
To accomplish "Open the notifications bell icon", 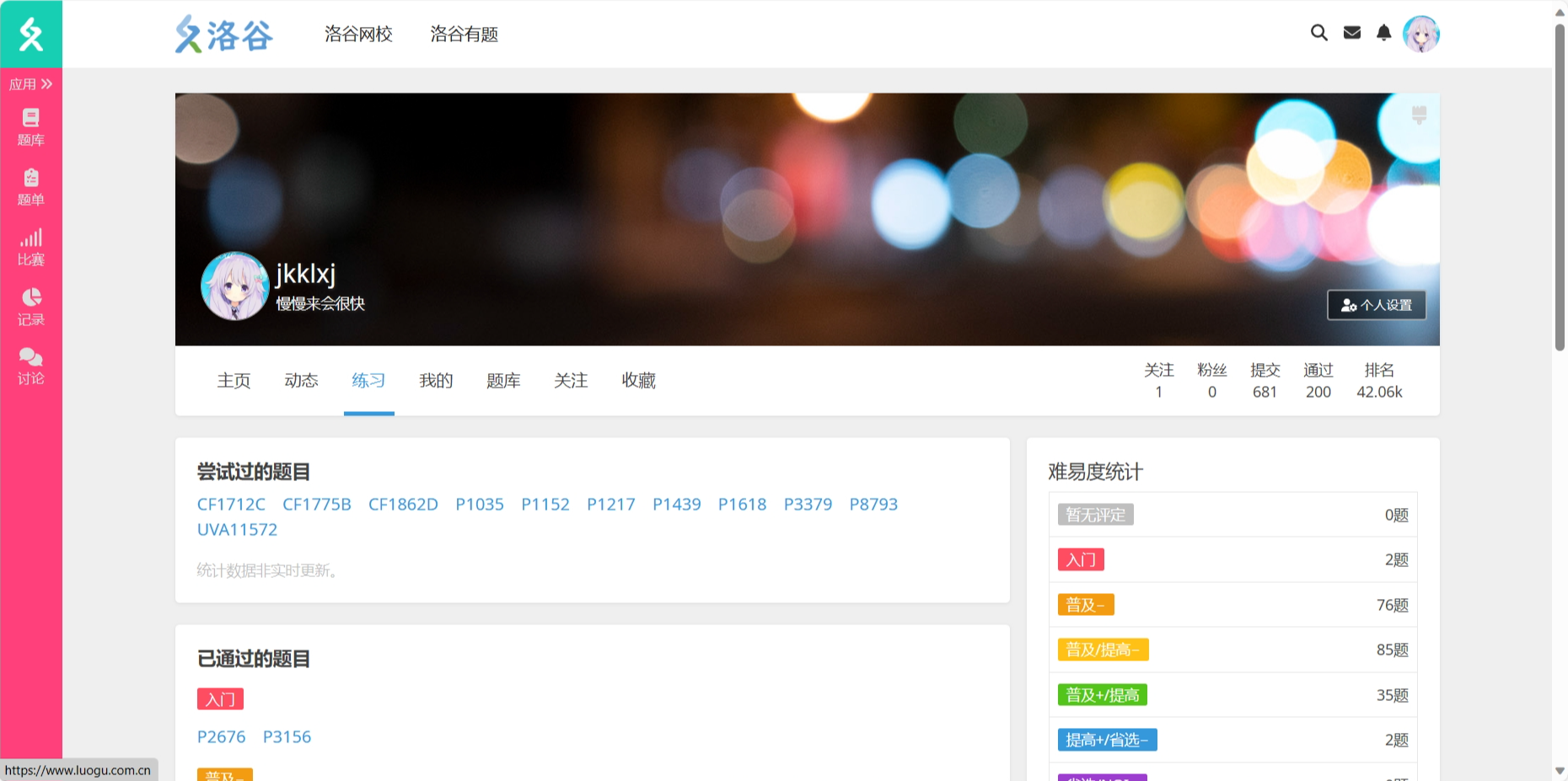I will coord(1384,33).
